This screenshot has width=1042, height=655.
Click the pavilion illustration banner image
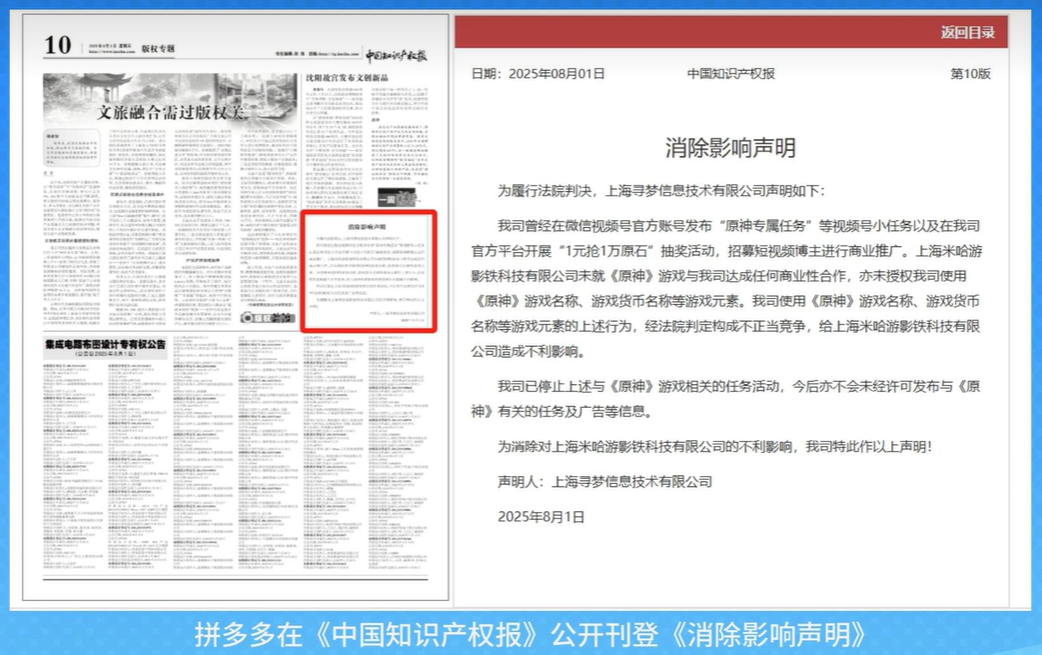(x=171, y=100)
